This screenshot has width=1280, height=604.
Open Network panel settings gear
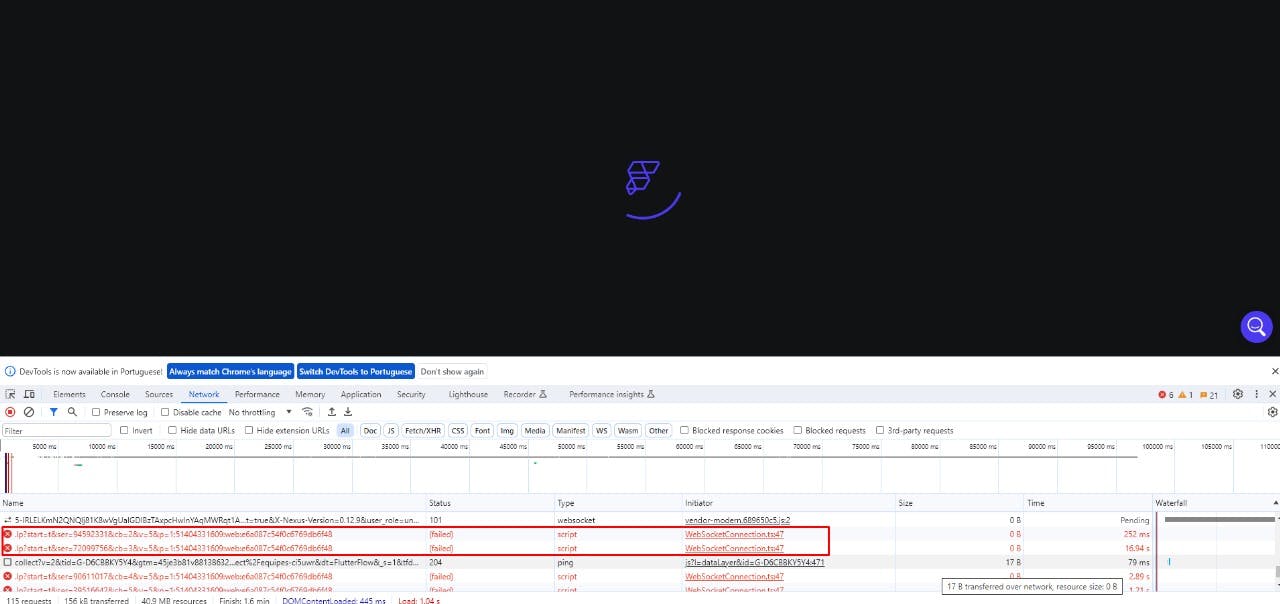click(x=1273, y=412)
